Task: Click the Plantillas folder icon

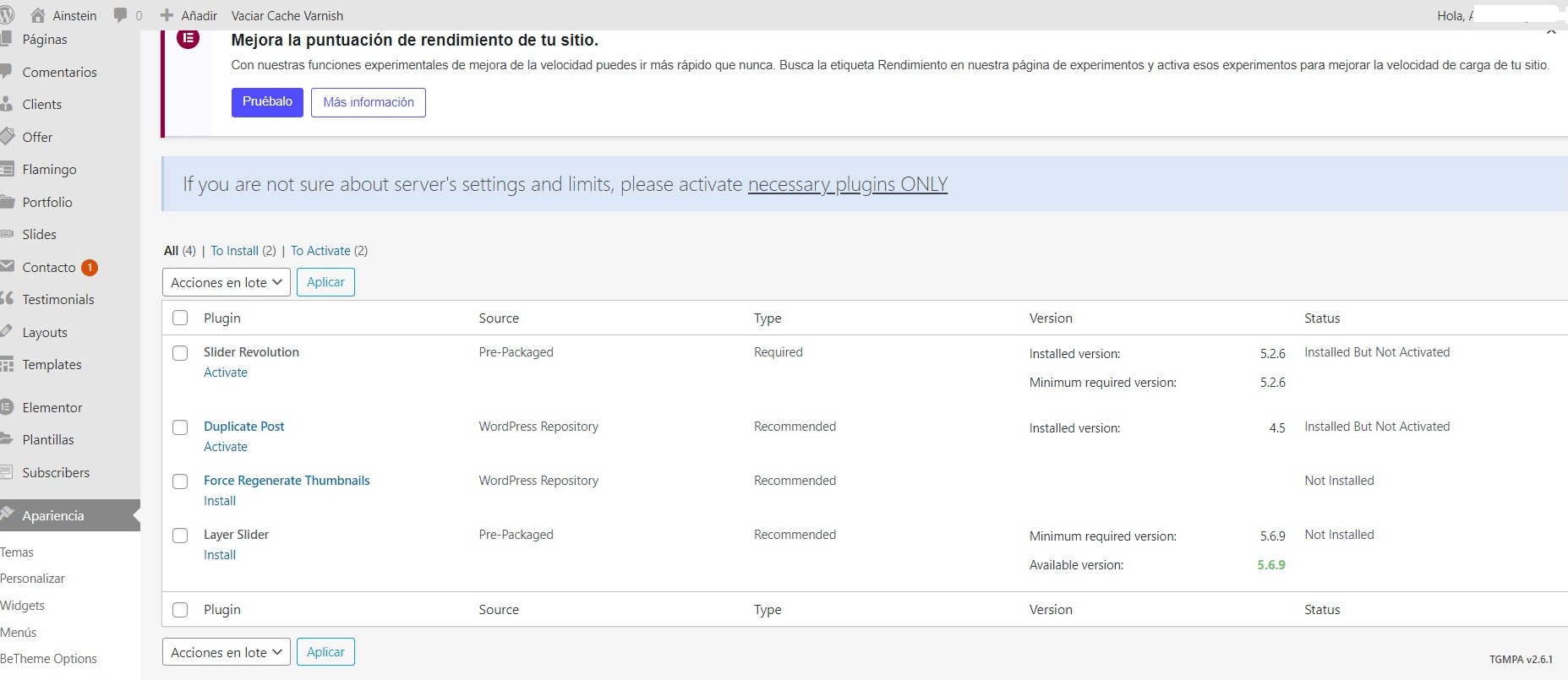Action: 6,438
